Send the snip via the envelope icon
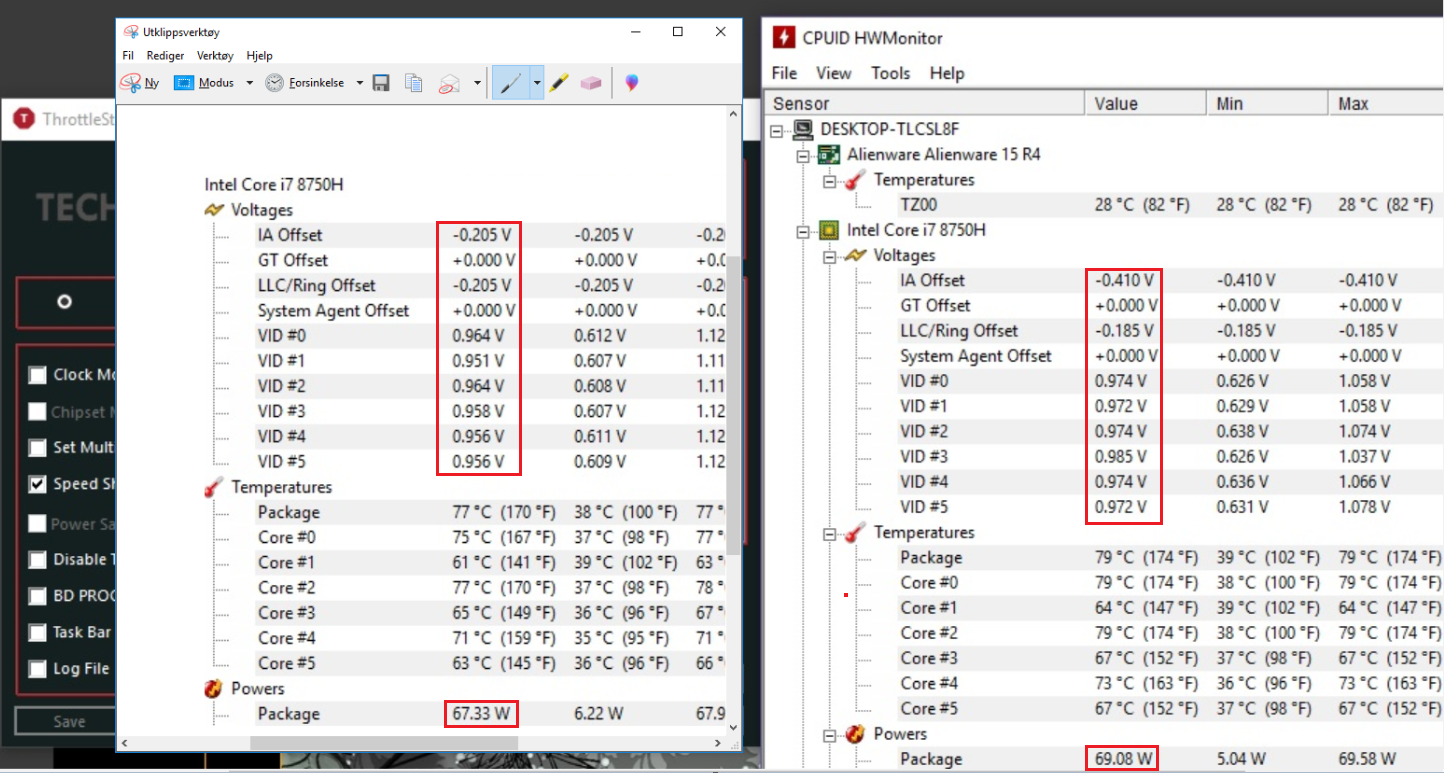 (449, 83)
